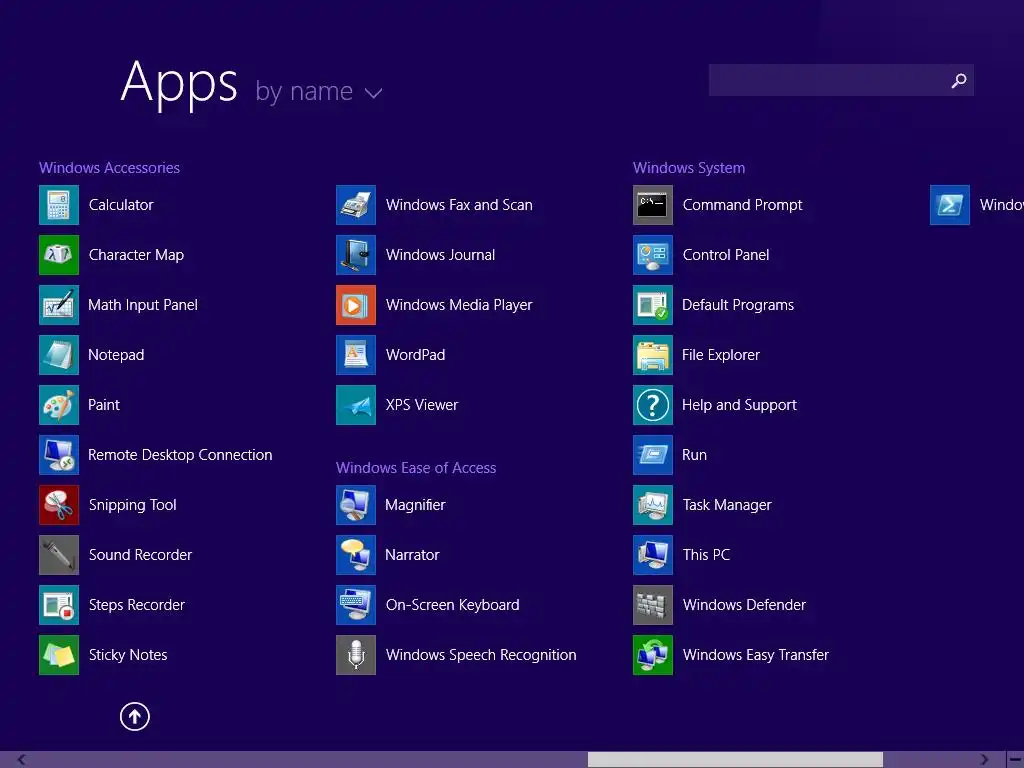
Task: Open the Paint palette icon
Action: pyautogui.click(x=59, y=405)
